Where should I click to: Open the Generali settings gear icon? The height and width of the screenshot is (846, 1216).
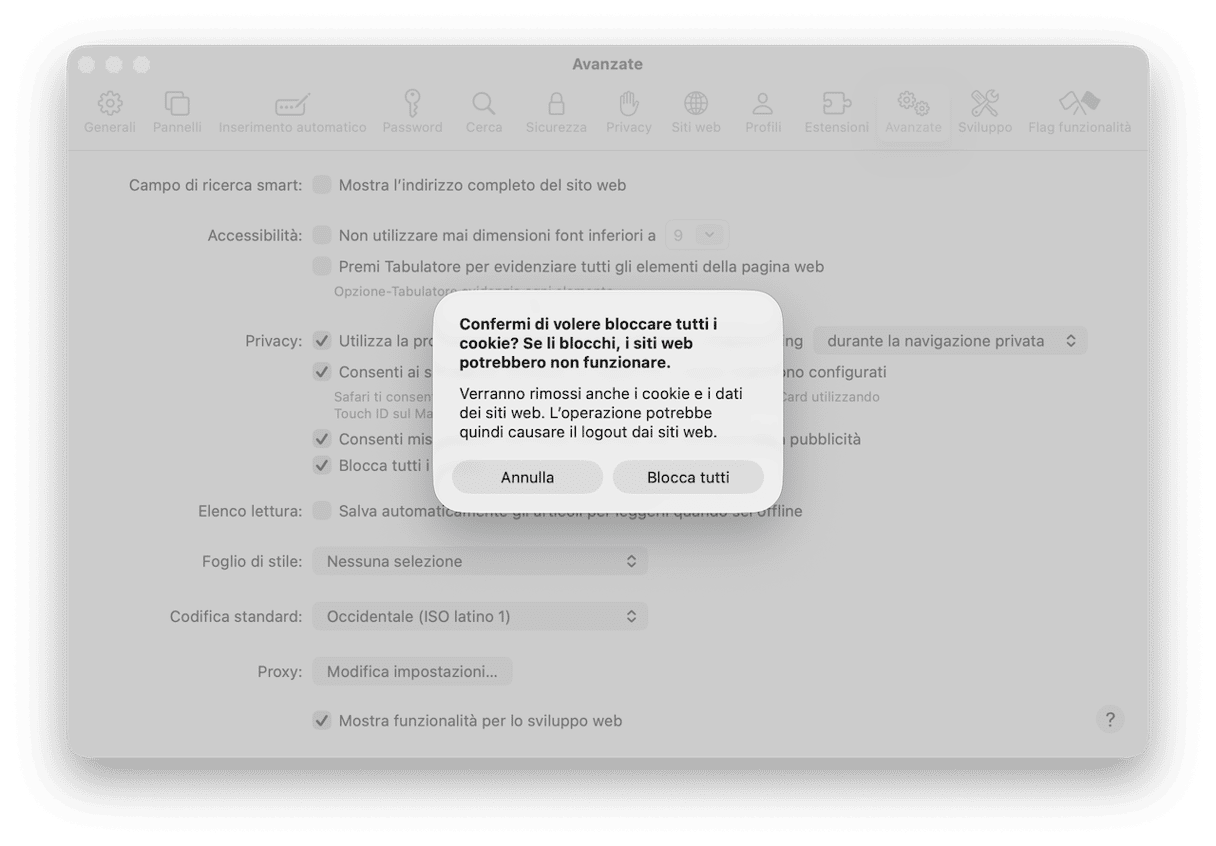(x=109, y=103)
